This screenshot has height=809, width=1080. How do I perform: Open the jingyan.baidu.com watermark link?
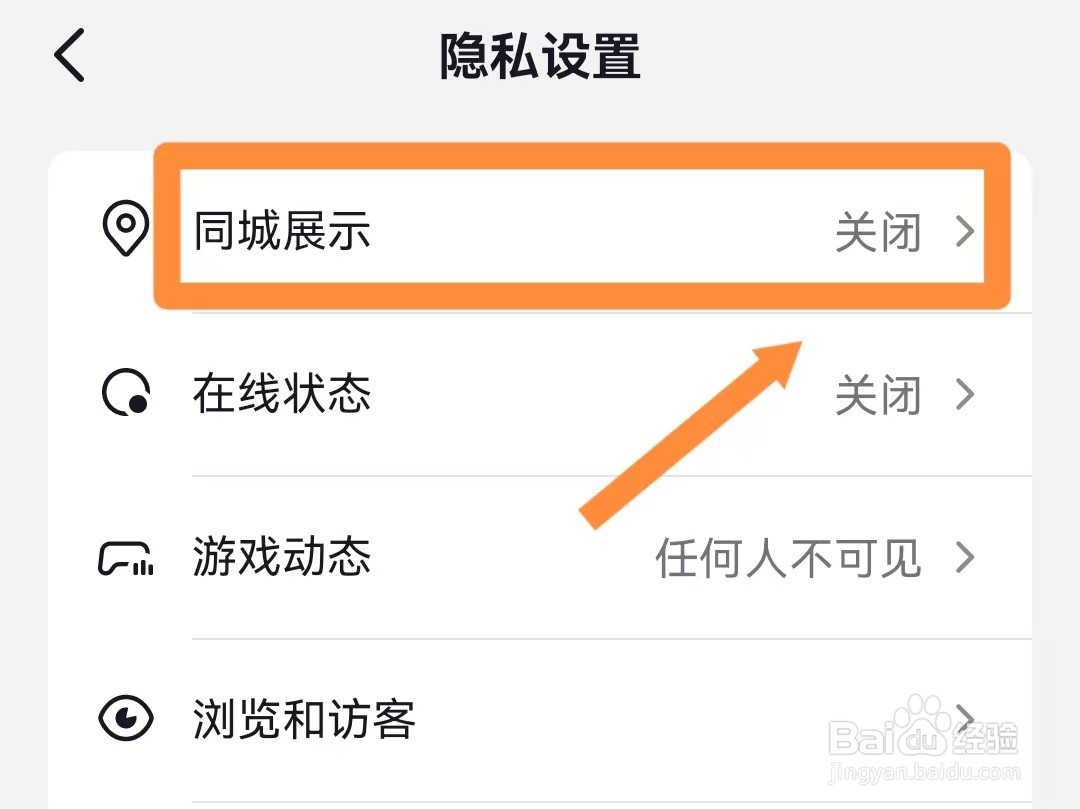pos(925,773)
